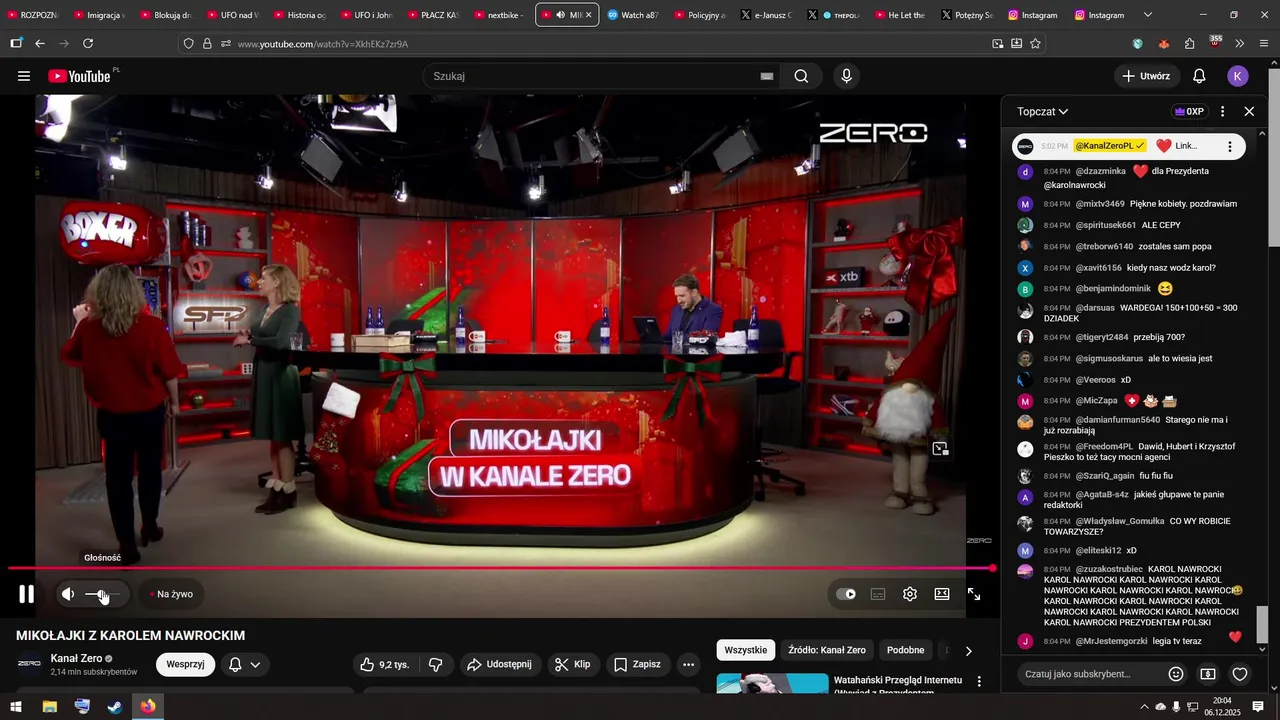Viewport: 1280px width, 720px height.
Task: Send a heart reaction in chat
Action: [1240, 674]
